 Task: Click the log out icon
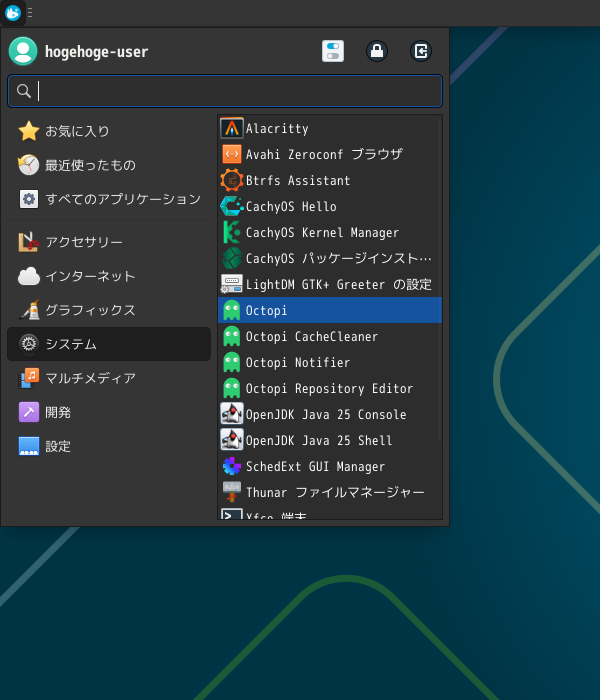[421, 51]
